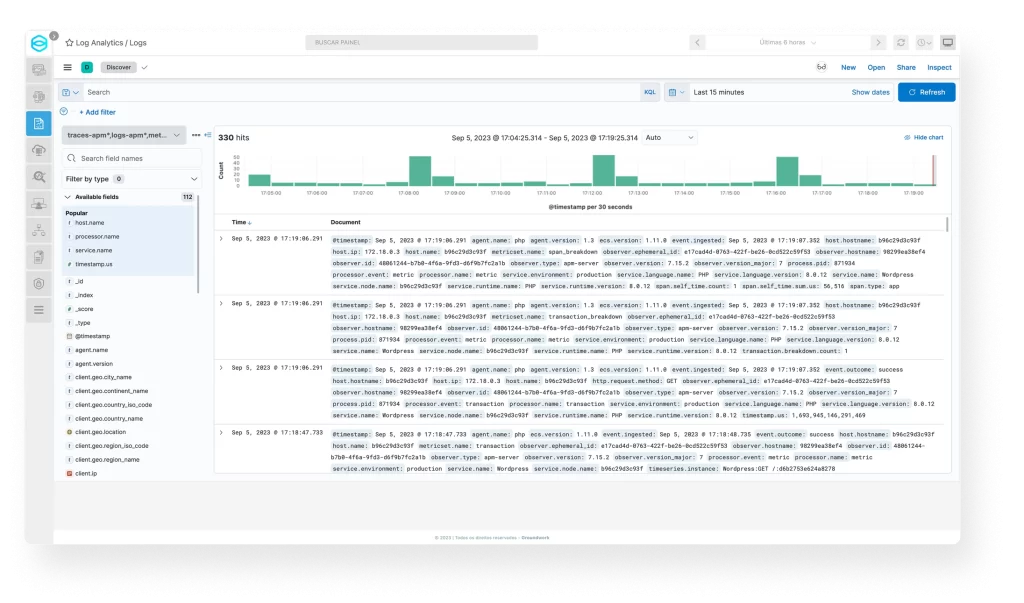The width and height of the screenshot is (1024, 603).
Task: Click the sidebar security shield icon
Action: coord(39,283)
